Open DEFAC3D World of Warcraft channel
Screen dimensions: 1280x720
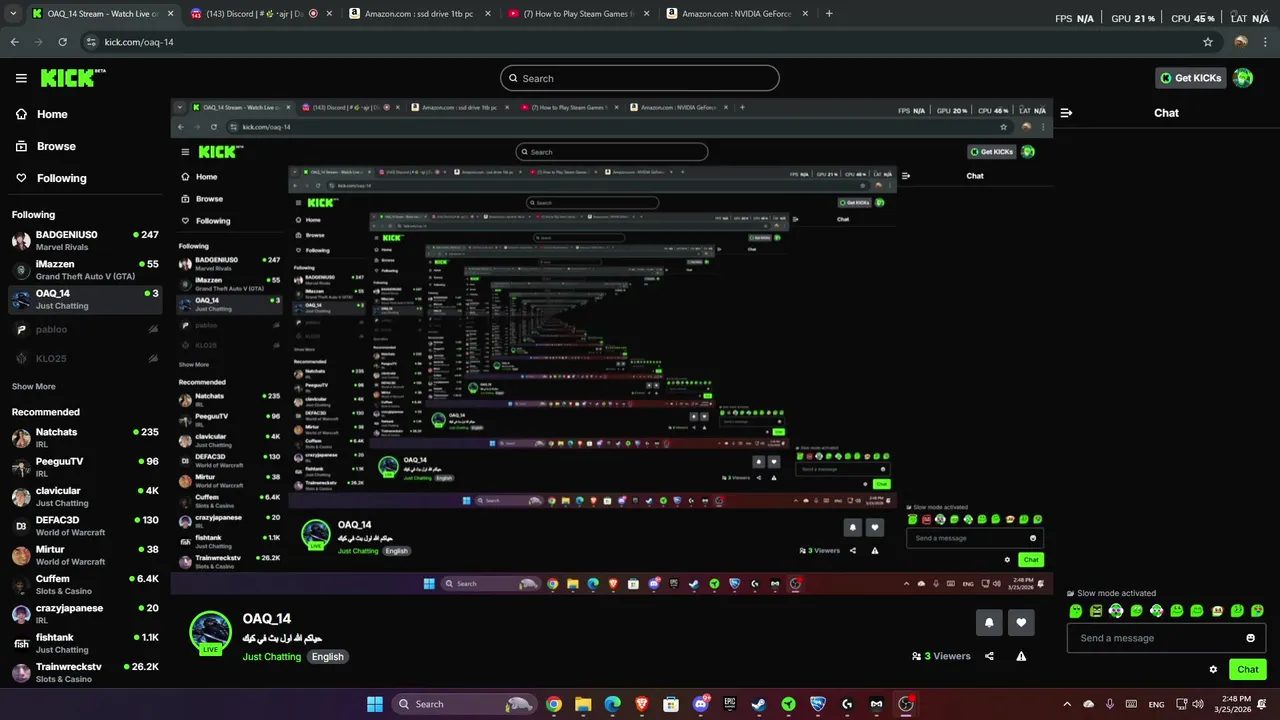(85, 526)
